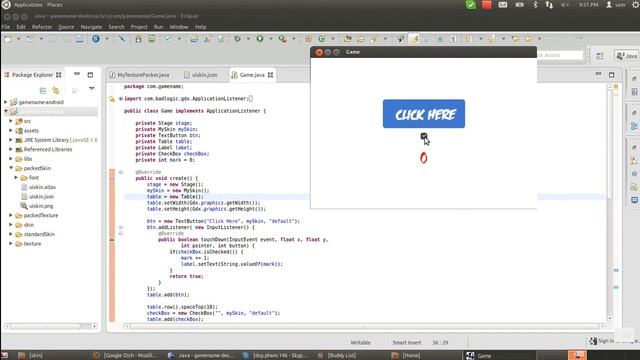This screenshot has width=640, height=360.
Task: Expand the font folder
Action: pyautogui.click(x=16, y=178)
